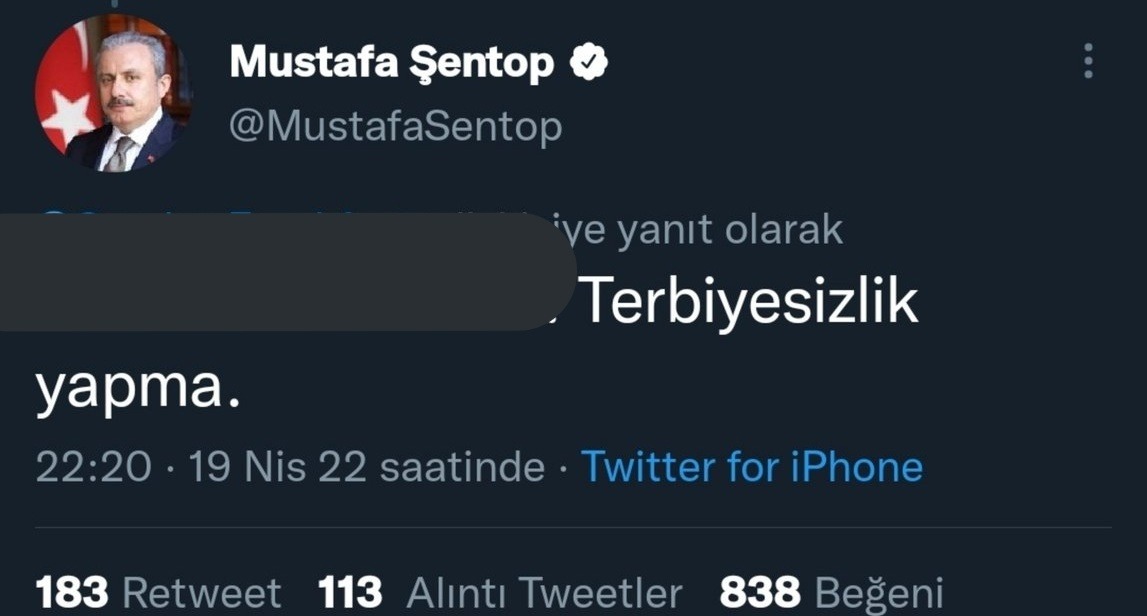Open Mustafa Şentop's profile picture

click(x=112, y=93)
